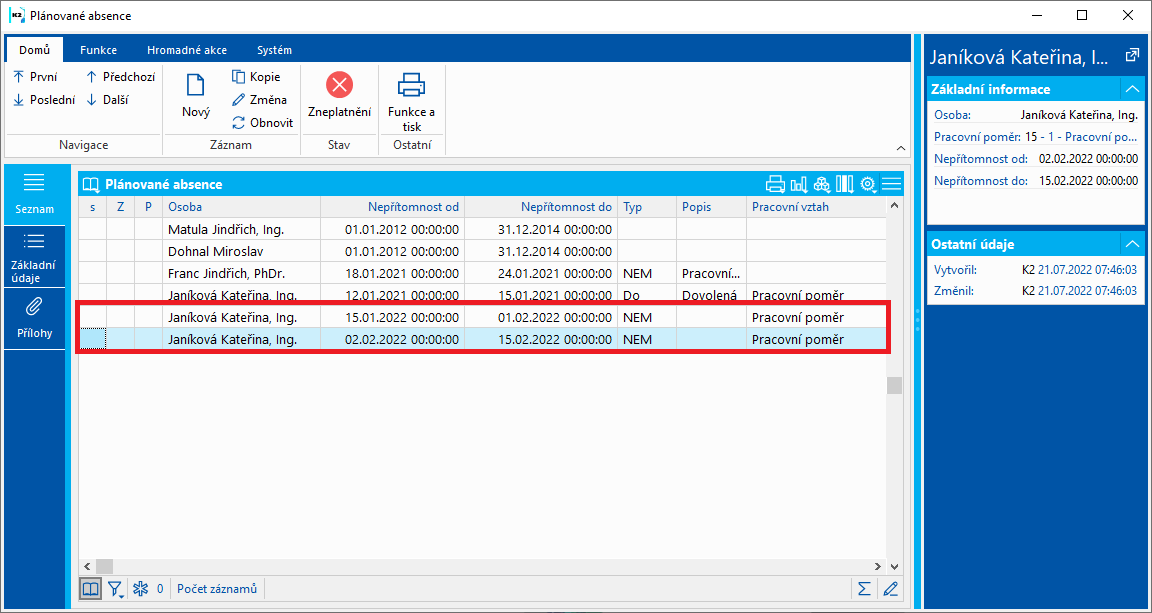Open the Přílohy attachments page
This screenshot has height=613, width=1152.
coord(35,318)
